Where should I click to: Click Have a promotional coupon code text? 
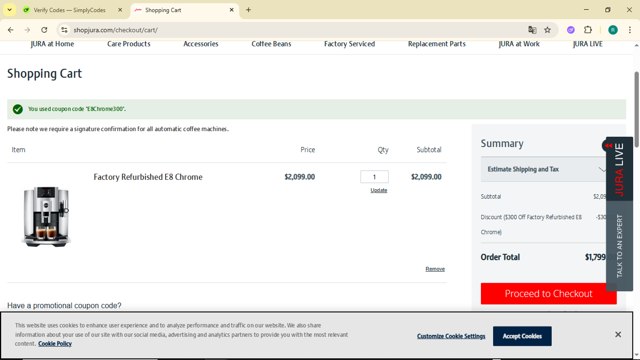64,305
